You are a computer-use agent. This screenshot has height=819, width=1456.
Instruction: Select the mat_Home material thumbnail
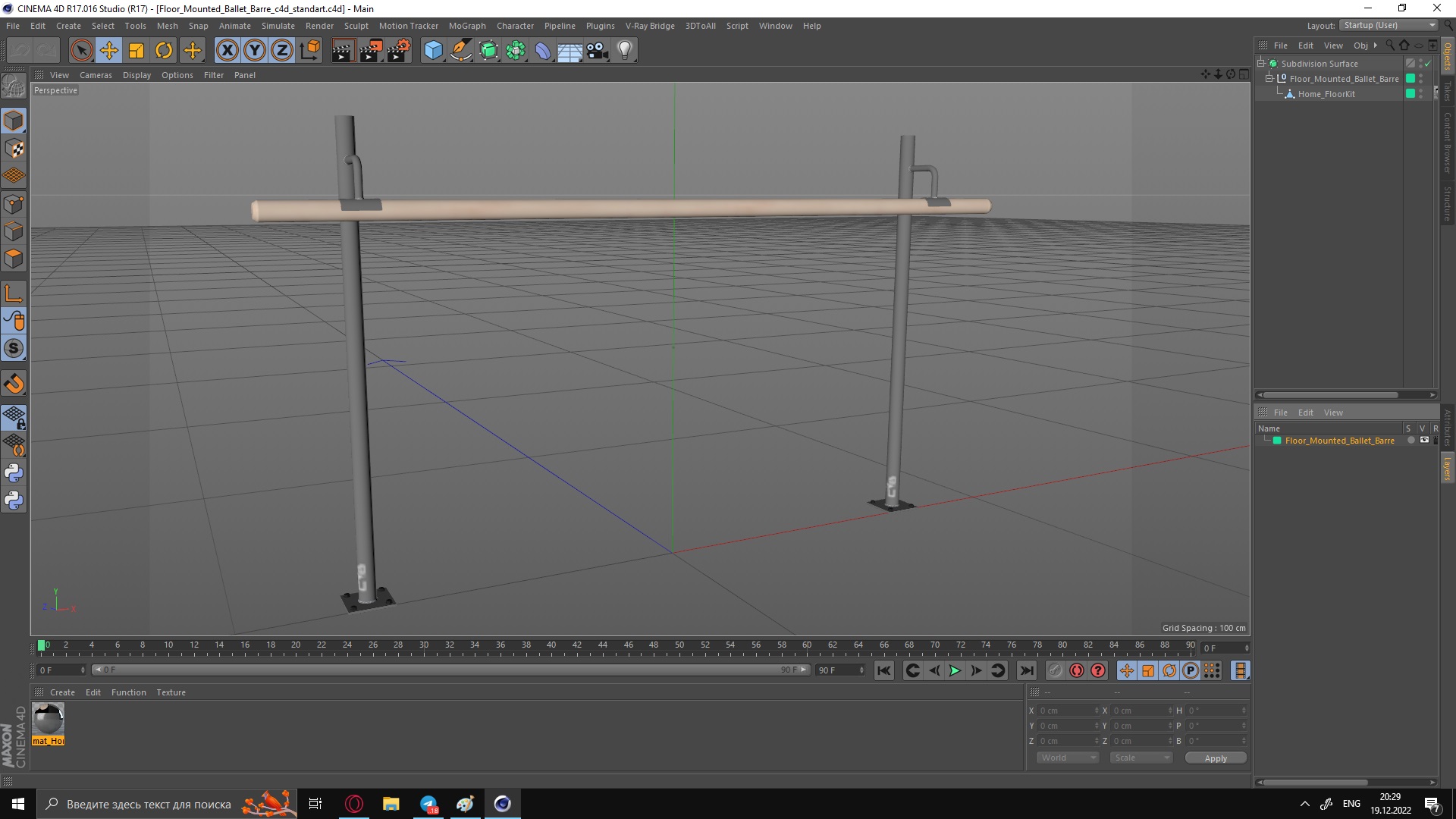[49, 718]
